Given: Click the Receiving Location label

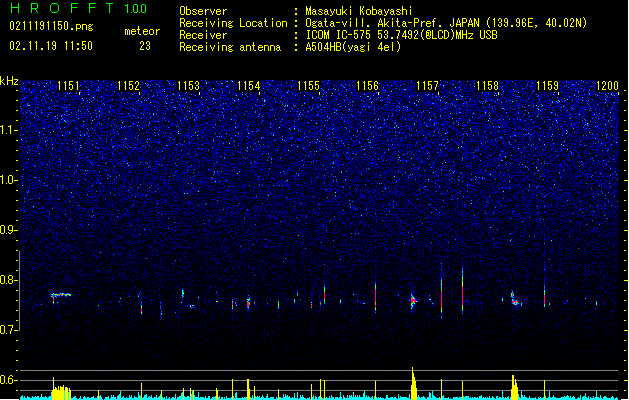Looking at the screenshot, I should [233, 23].
